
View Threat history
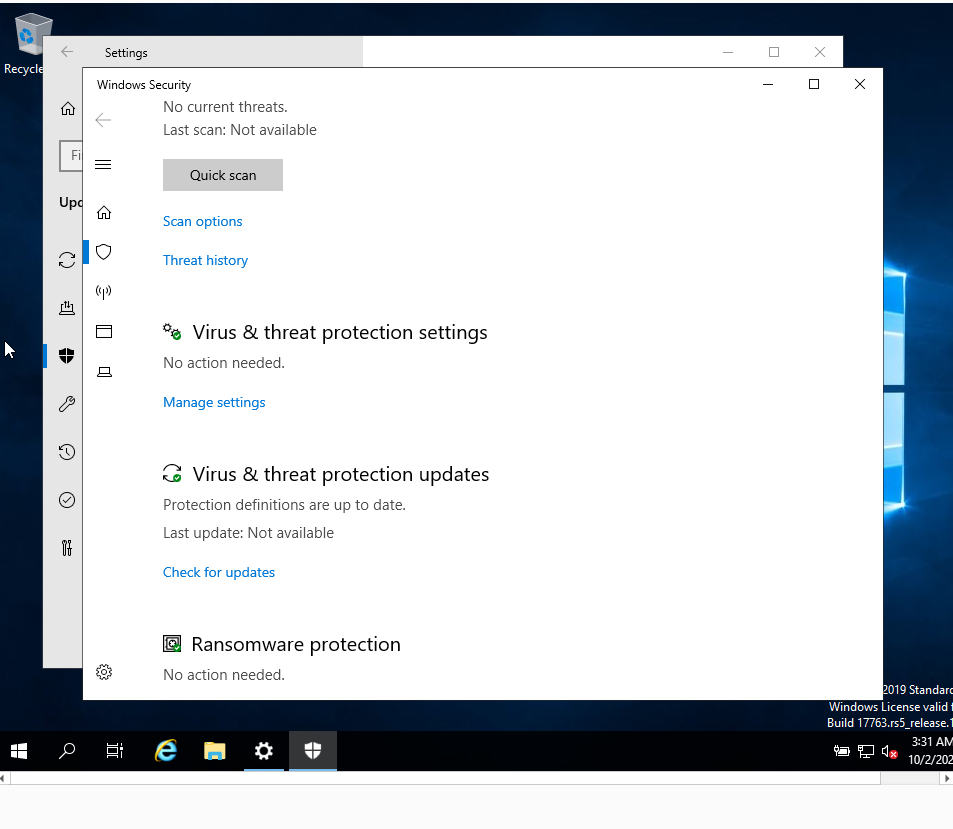pyautogui.click(x=205, y=260)
